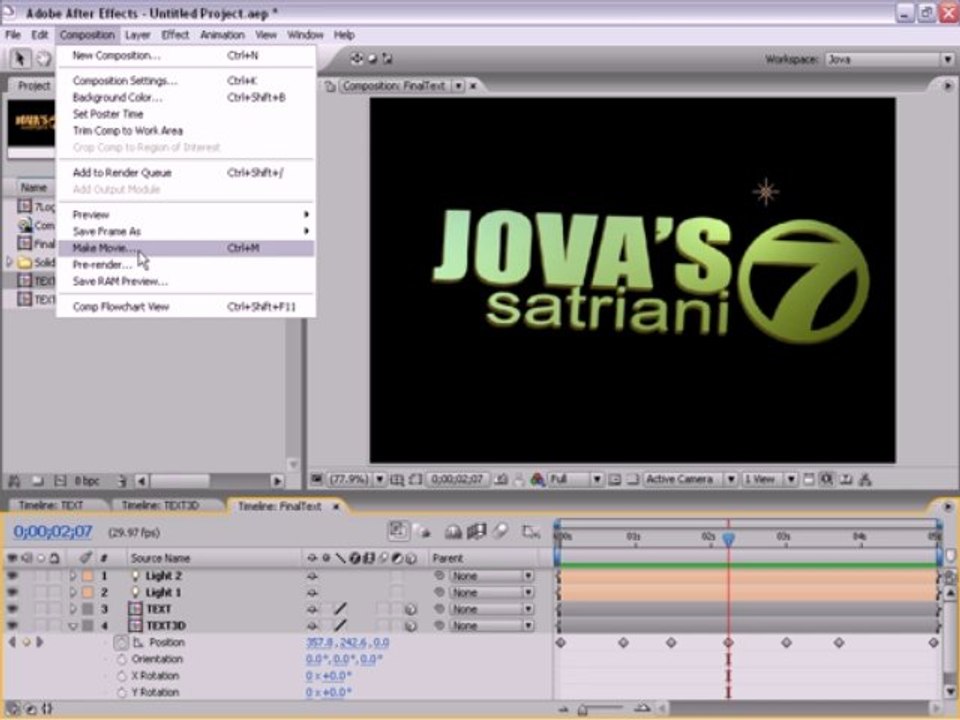Click the camera snapshot icon in viewer
Viewport: 960px width, 720px height.
click(501, 479)
